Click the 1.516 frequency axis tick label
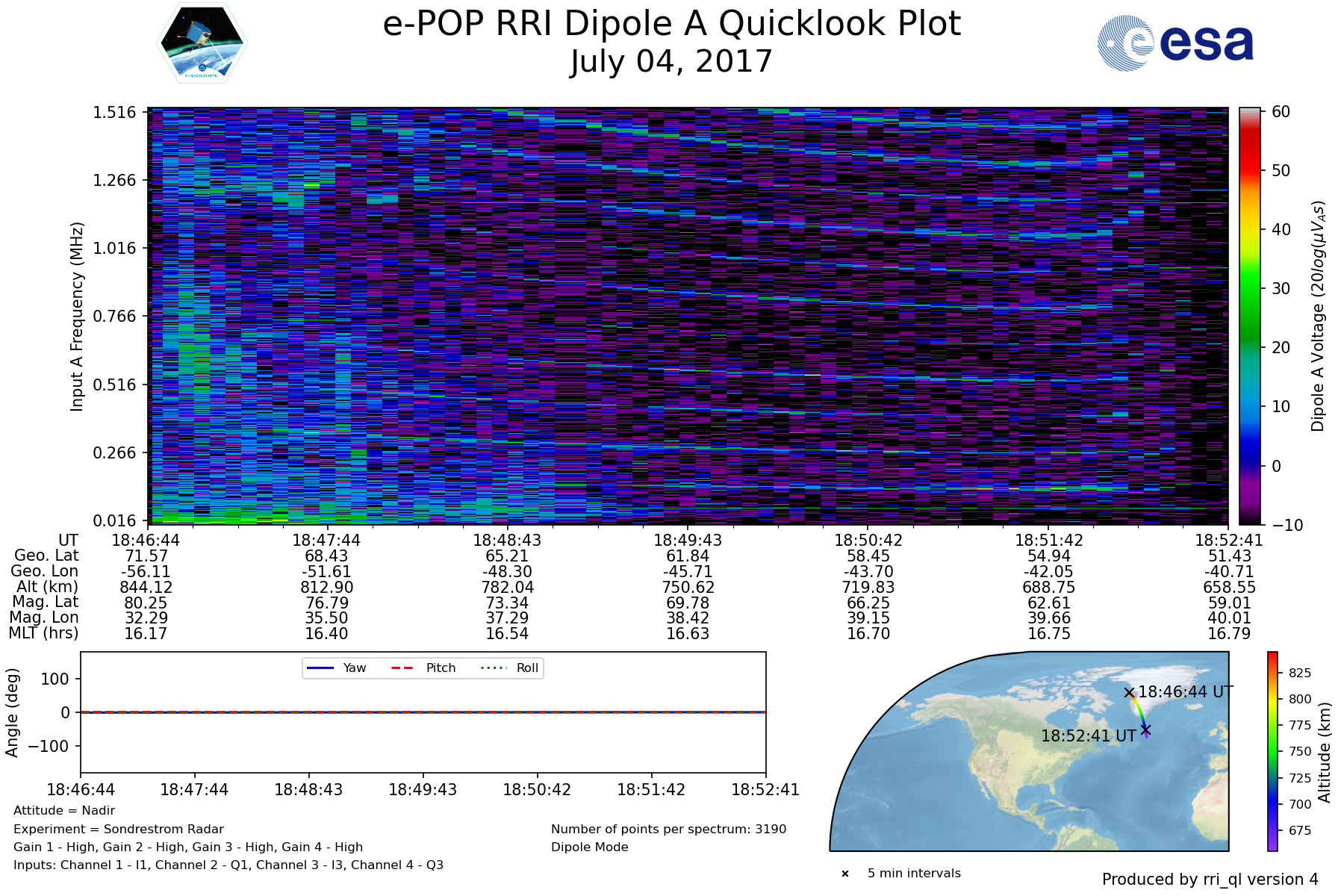 tap(114, 113)
